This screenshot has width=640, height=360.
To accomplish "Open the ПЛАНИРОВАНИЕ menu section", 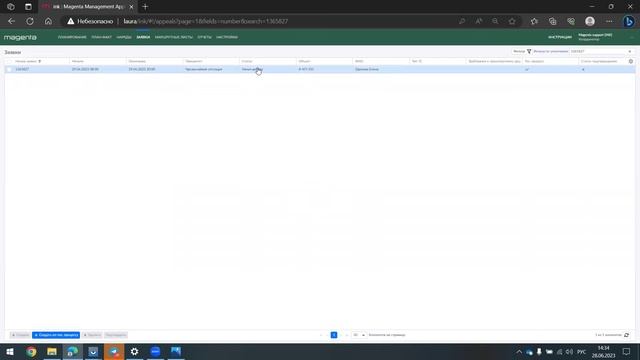I will point(72,37).
